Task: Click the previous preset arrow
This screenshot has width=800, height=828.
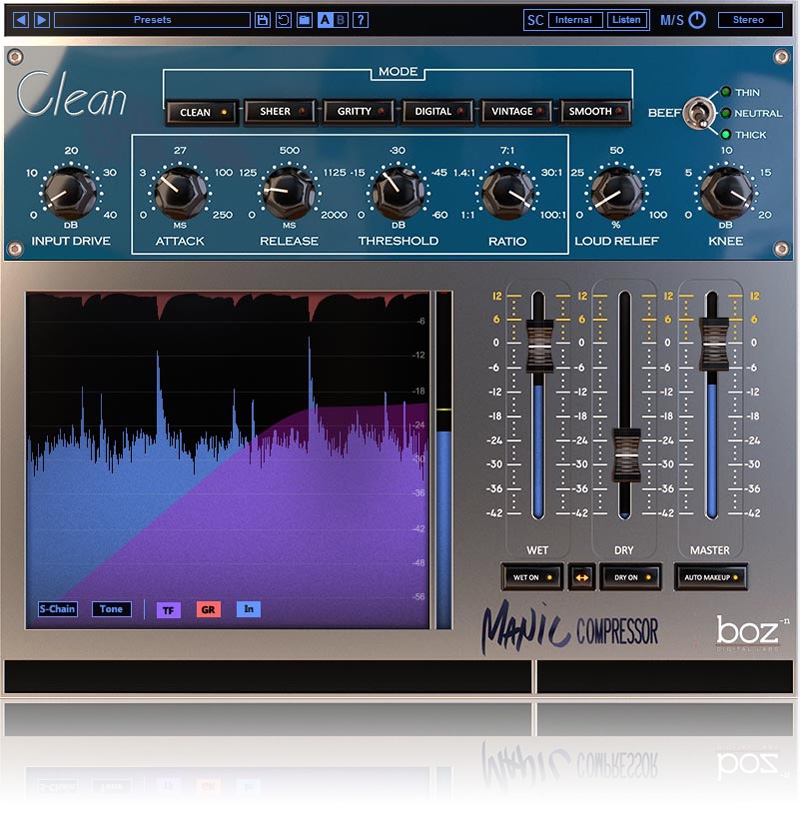Action: [21, 20]
